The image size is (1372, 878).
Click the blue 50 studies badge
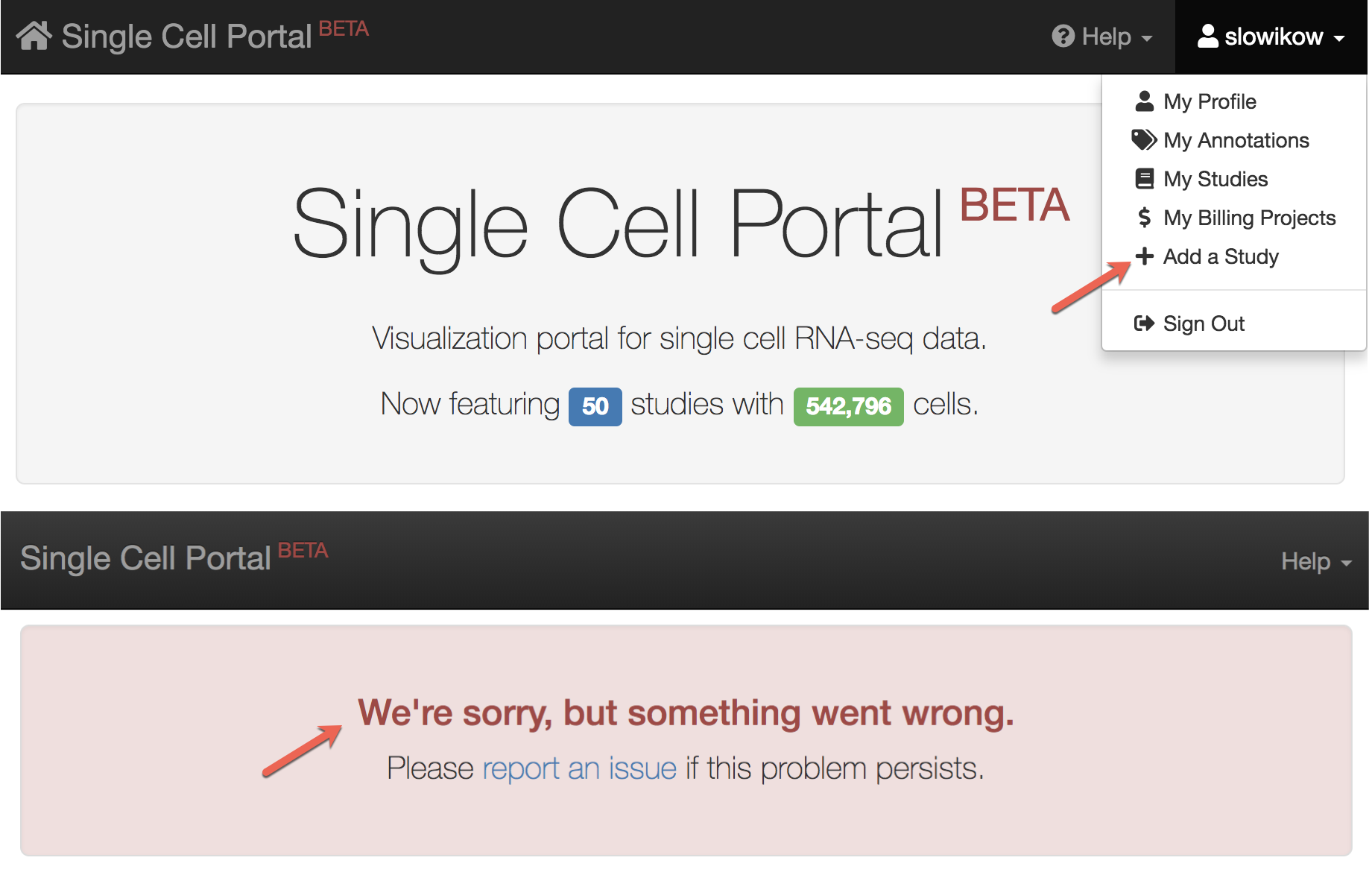[595, 406]
